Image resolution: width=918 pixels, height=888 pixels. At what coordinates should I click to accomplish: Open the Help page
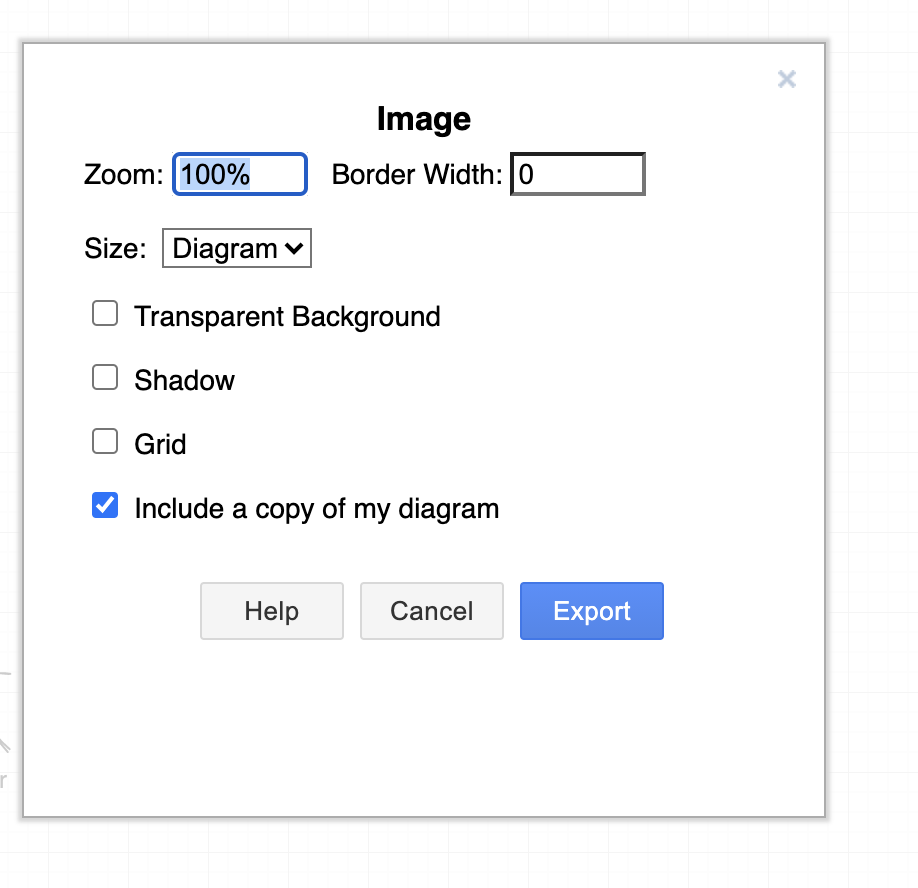click(x=271, y=611)
